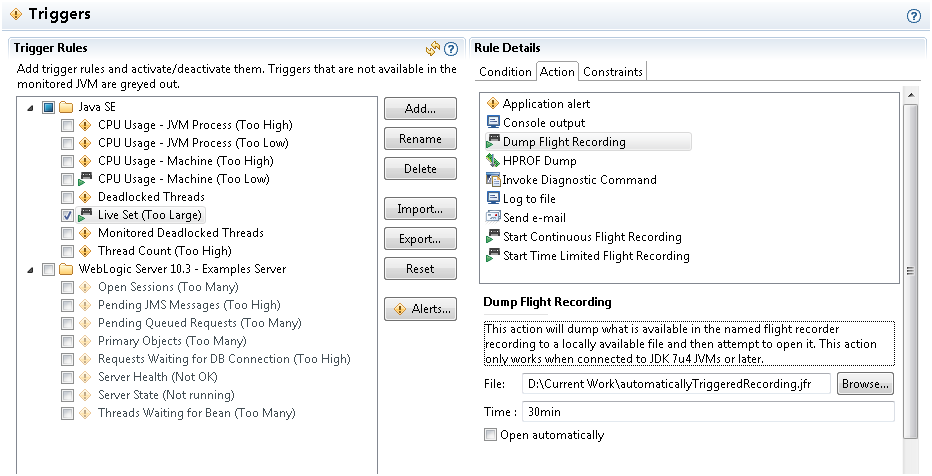Click the help icon in Triggers header
This screenshot has height=476, width=932.
[x=913, y=16]
